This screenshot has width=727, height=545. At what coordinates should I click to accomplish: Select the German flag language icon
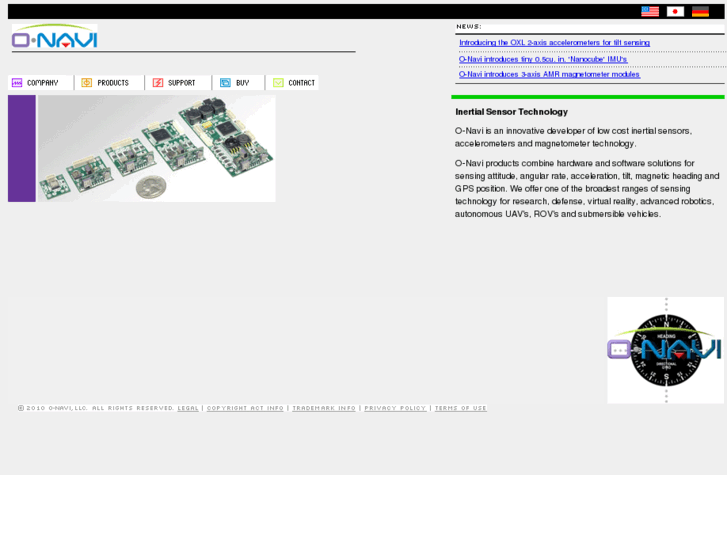(x=700, y=12)
